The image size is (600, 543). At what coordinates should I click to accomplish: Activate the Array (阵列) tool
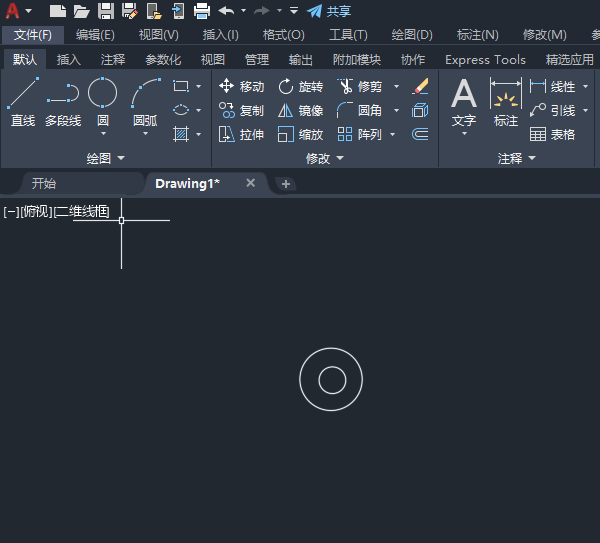click(x=360, y=134)
